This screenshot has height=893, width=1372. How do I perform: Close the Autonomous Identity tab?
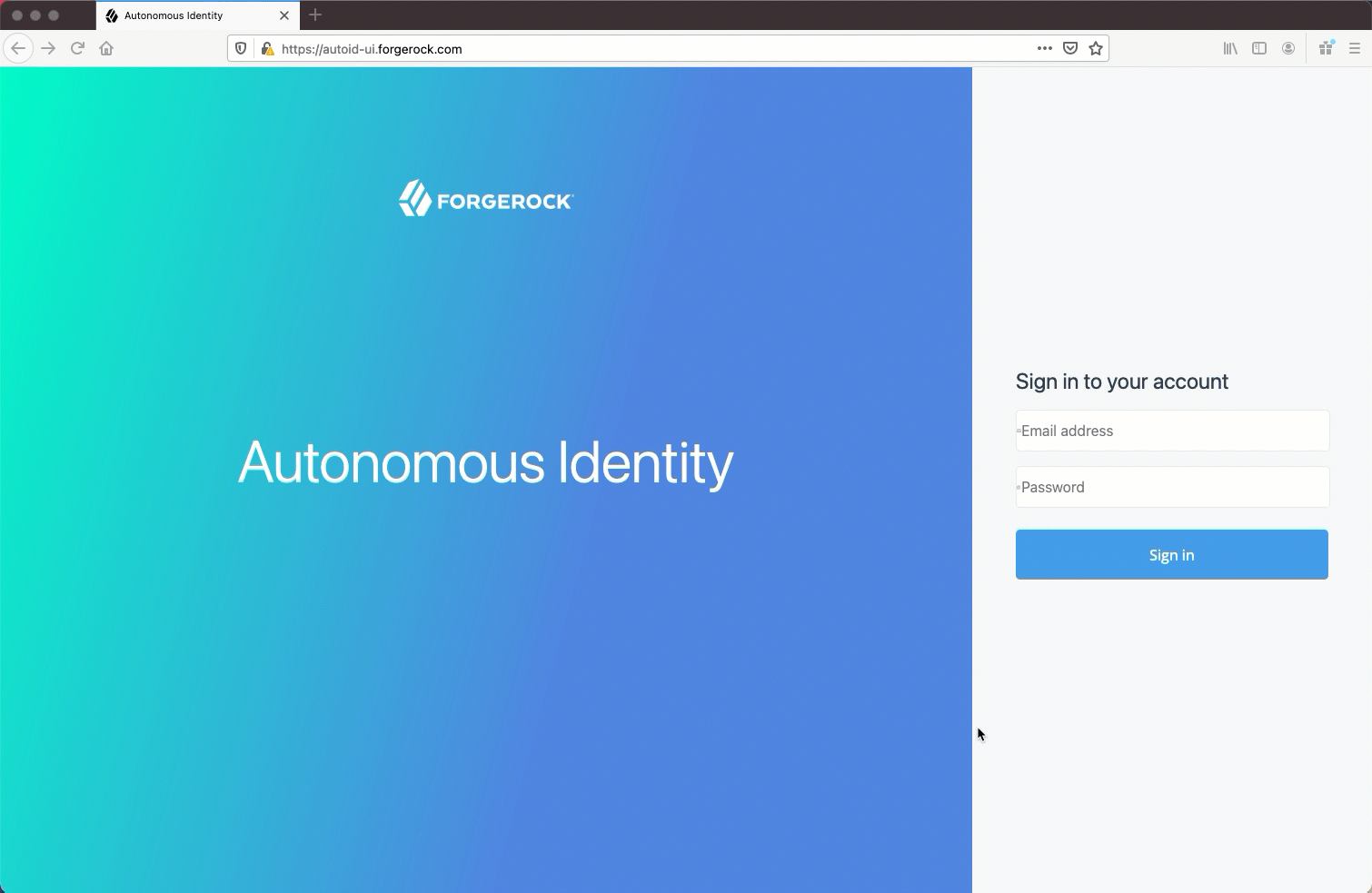pos(284,15)
